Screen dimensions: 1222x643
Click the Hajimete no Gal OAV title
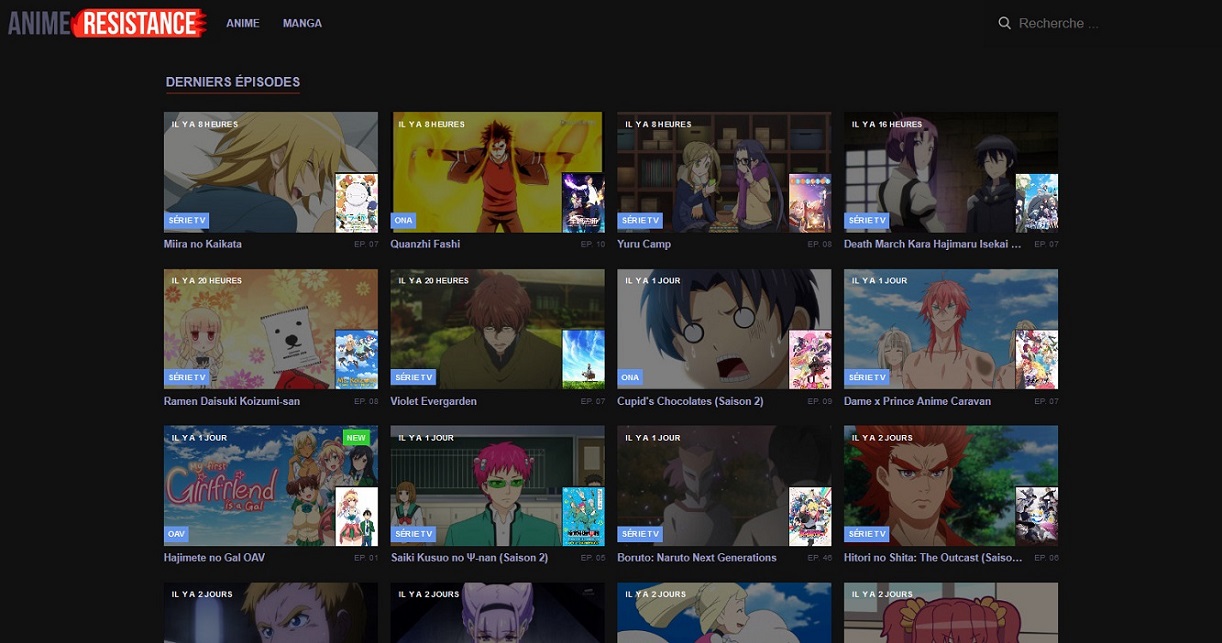[214, 558]
